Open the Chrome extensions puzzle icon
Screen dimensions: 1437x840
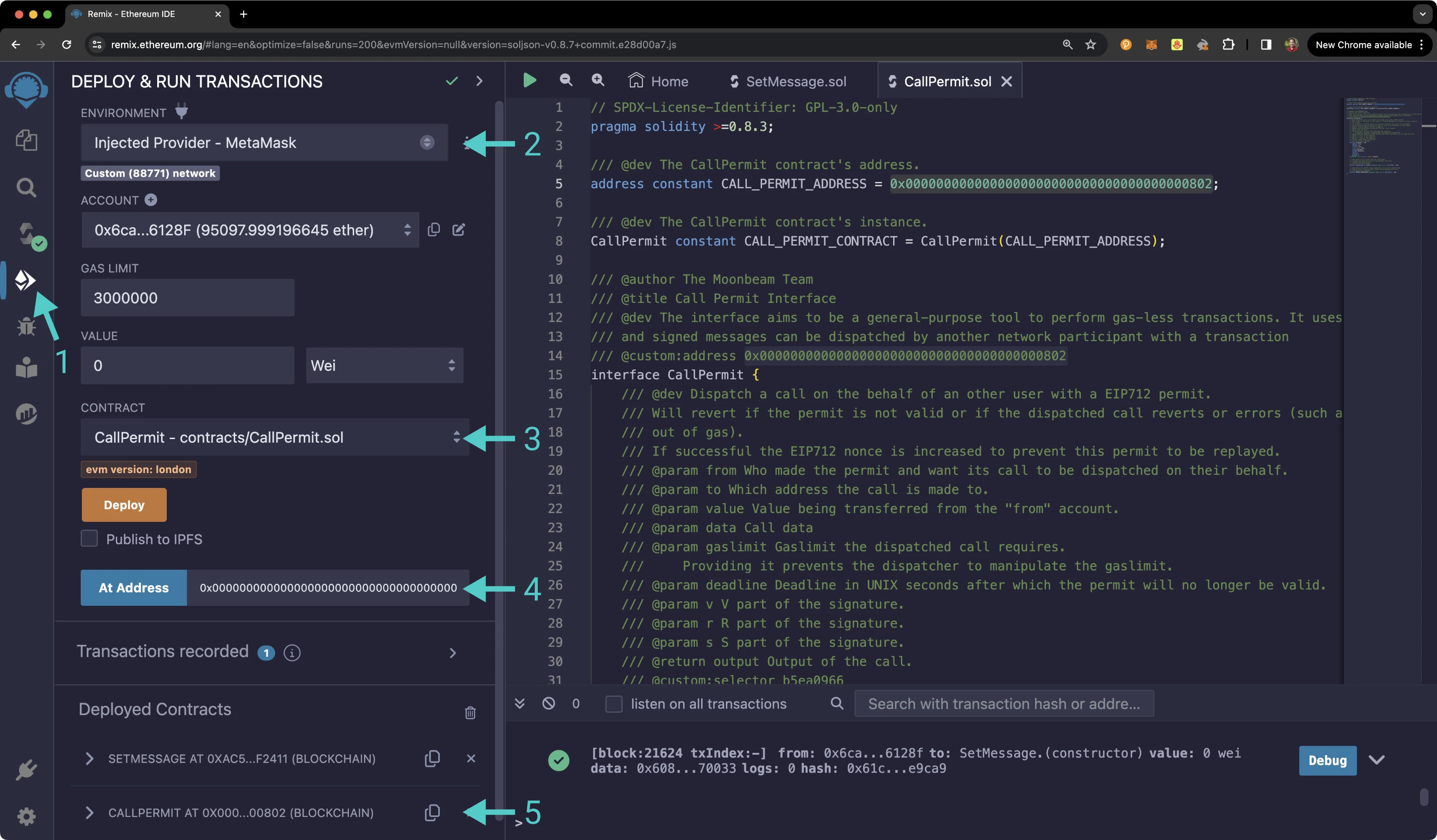1228,44
